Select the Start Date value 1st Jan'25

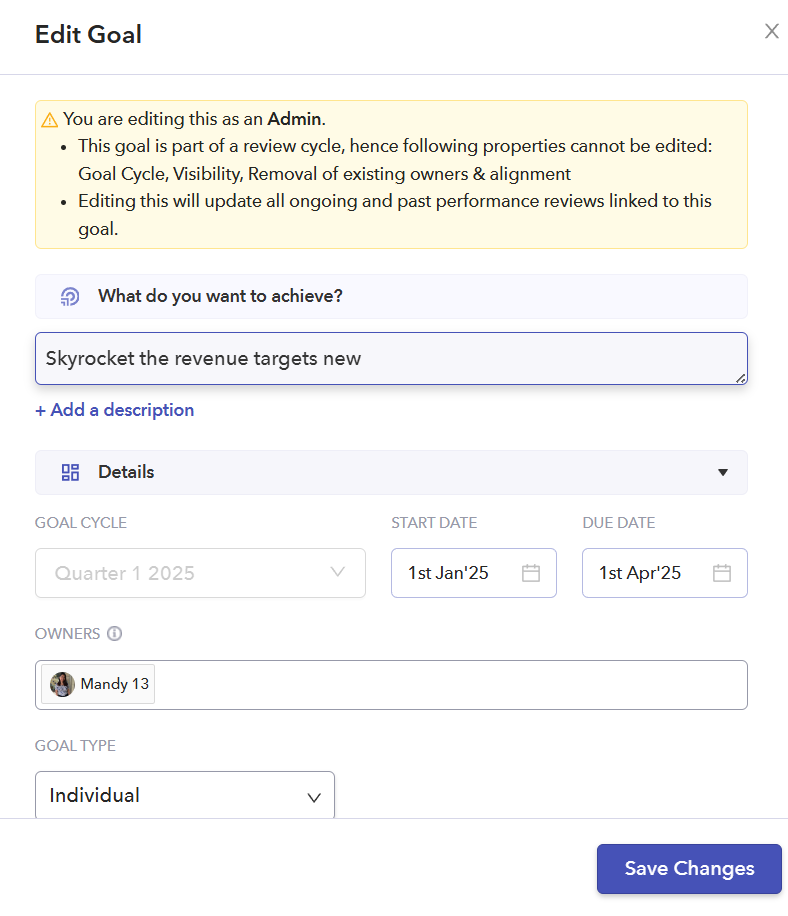[x=448, y=573]
